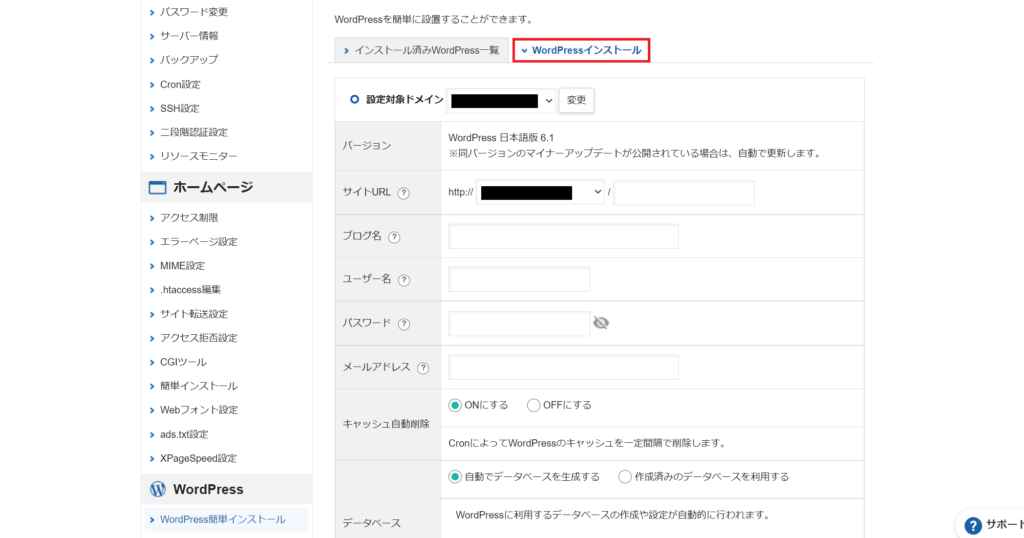Open 二段階認証設定 in sidebar
The image size is (1024, 538).
pyautogui.click(x=194, y=133)
